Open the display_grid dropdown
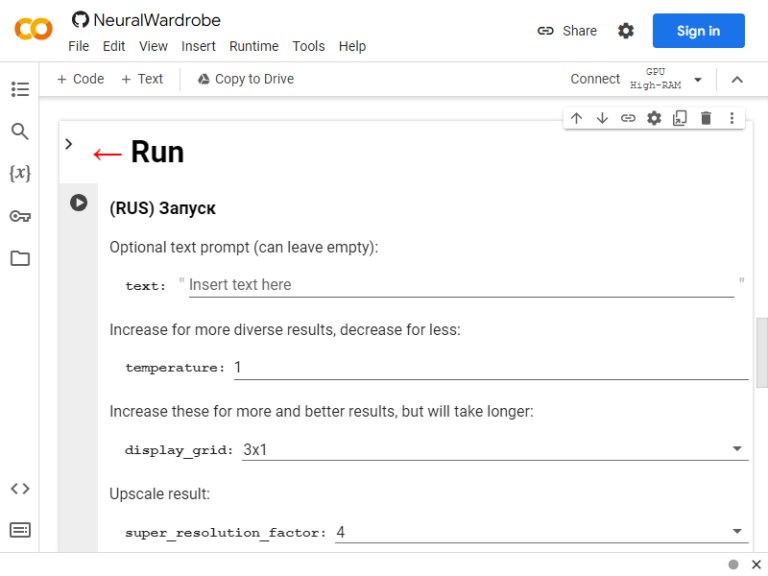 [737, 449]
